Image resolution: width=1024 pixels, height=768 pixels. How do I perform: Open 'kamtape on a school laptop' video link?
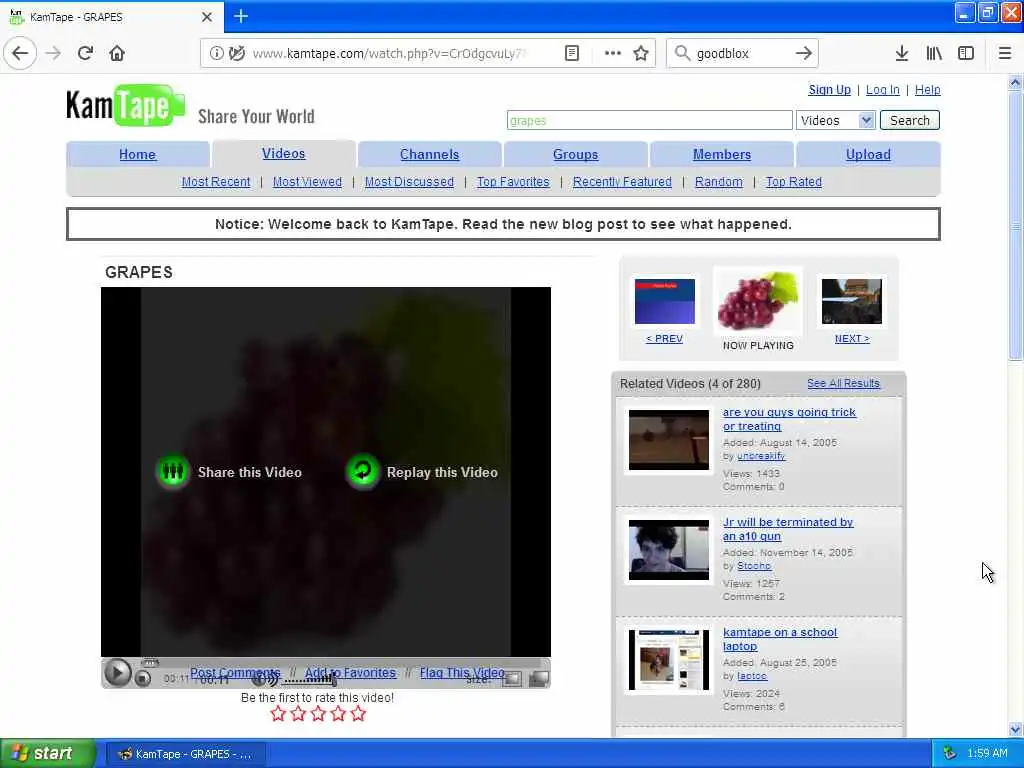[780, 639]
